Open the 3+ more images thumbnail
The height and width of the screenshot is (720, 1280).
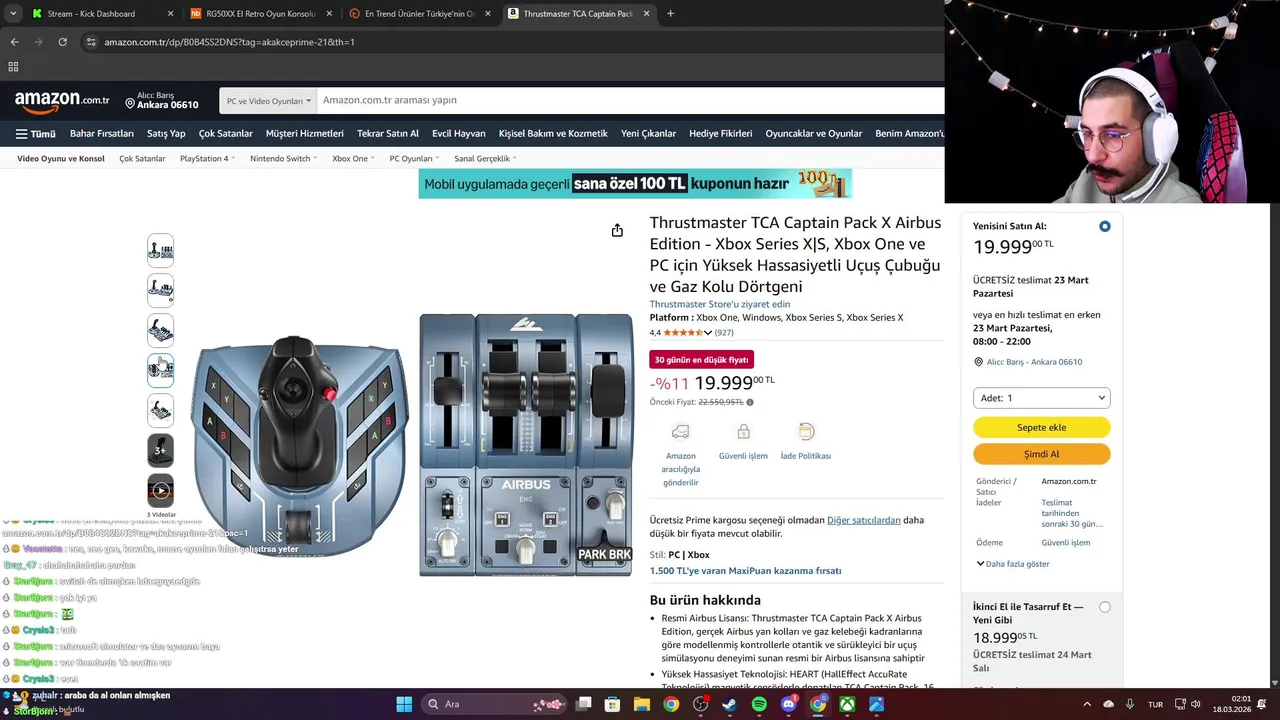pyautogui.click(x=160, y=451)
